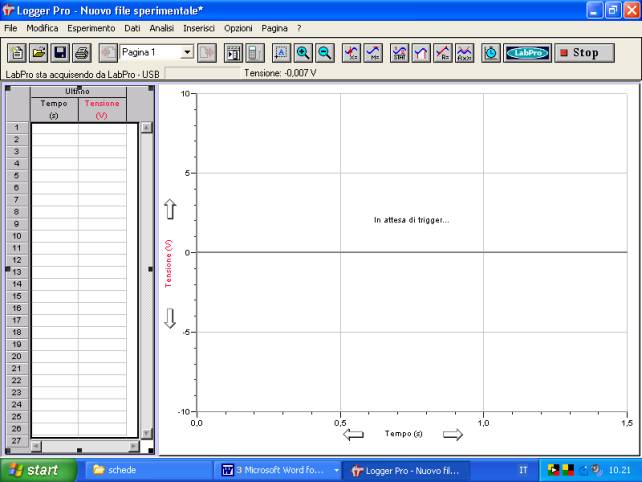The height and width of the screenshot is (482, 642).
Task: Open the Windows Start menu
Action: click(38, 469)
